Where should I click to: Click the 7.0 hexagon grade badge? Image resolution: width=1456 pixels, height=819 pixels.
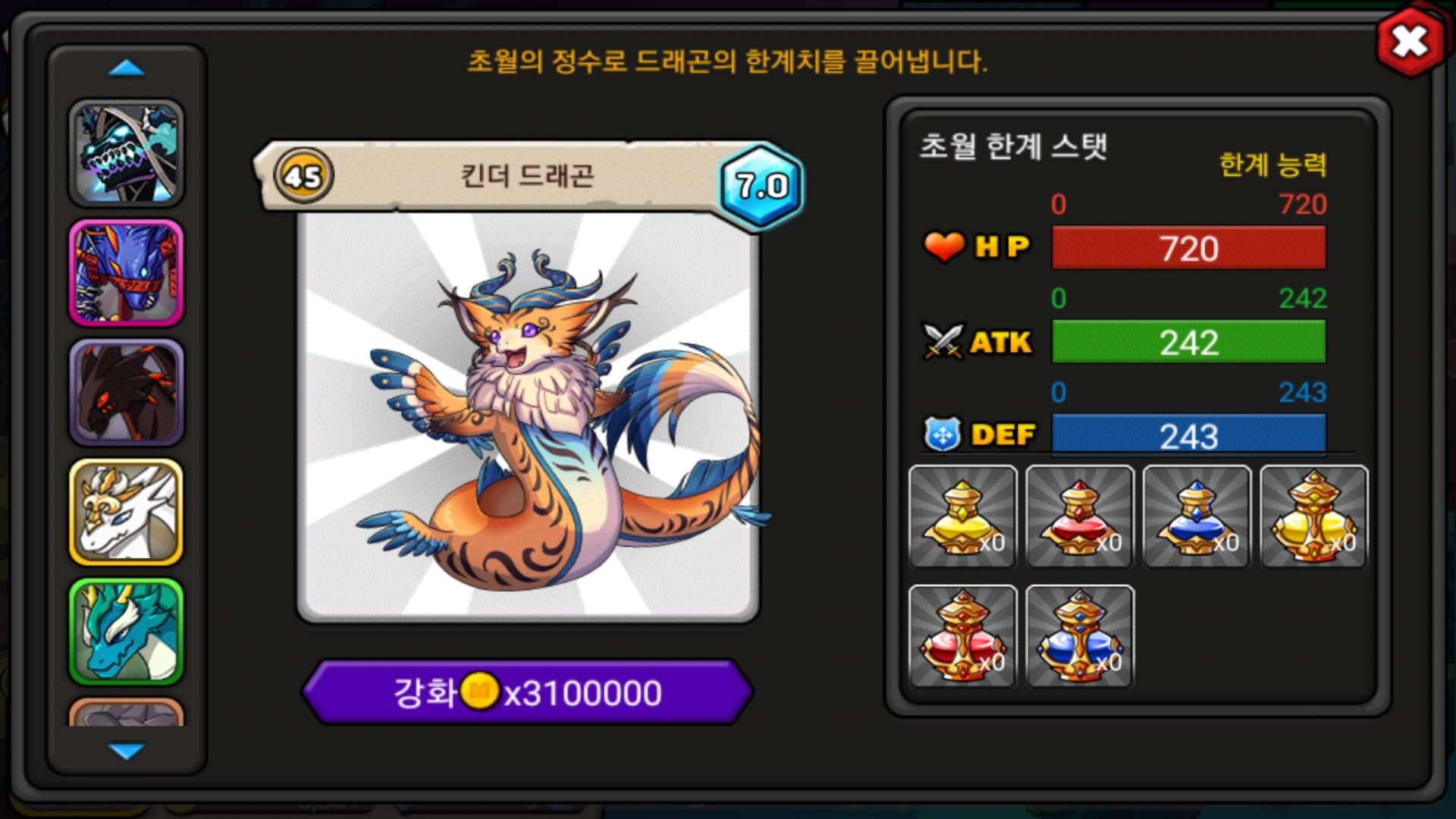(x=761, y=185)
